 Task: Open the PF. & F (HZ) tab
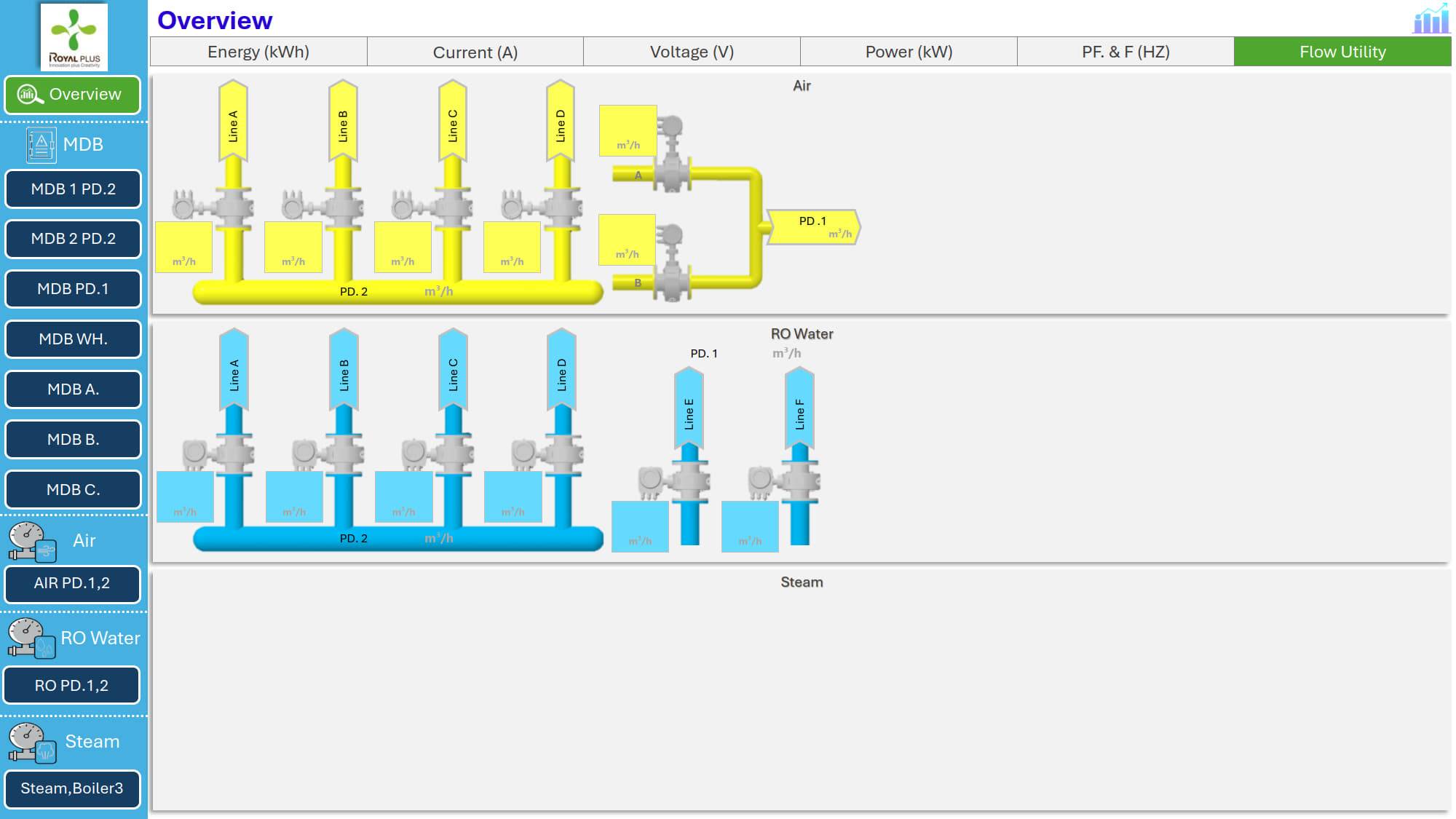1125,52
